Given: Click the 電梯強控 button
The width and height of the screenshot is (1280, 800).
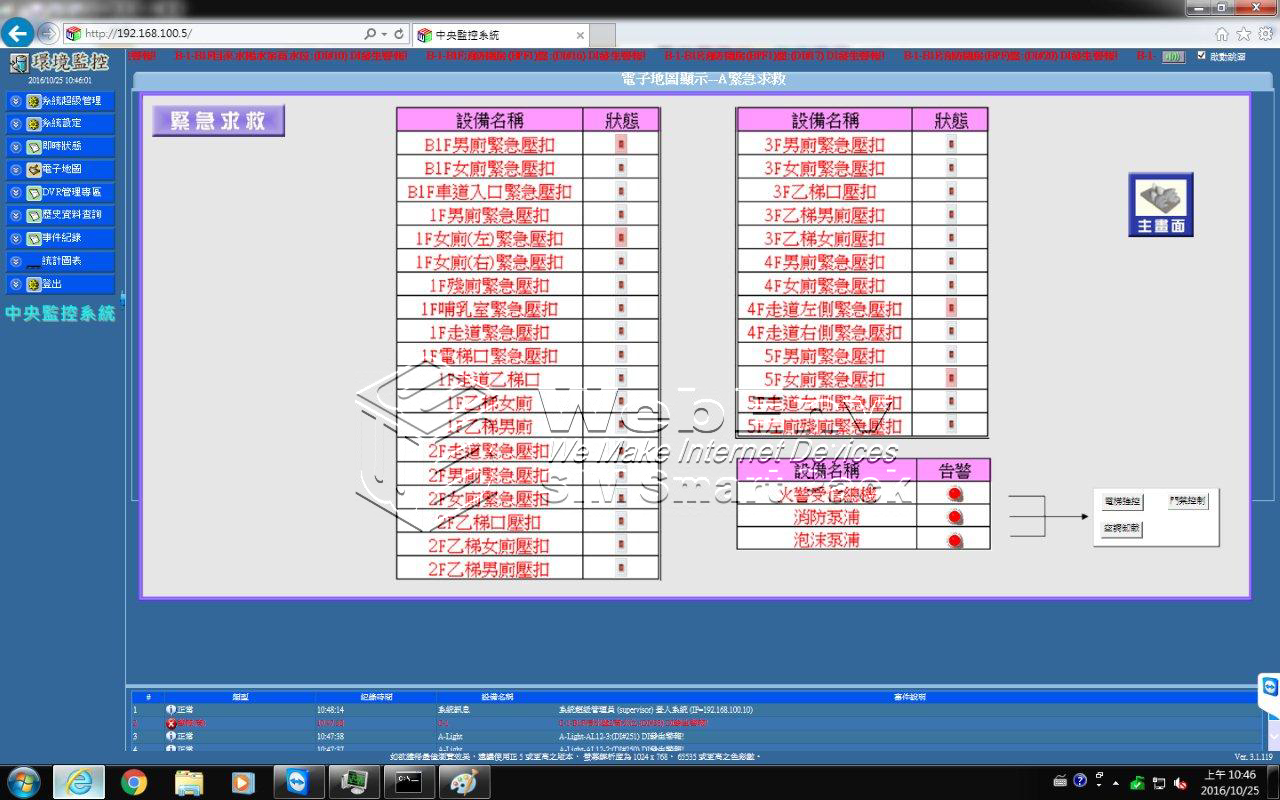Looking at the screenshot, I should 1122,502.
